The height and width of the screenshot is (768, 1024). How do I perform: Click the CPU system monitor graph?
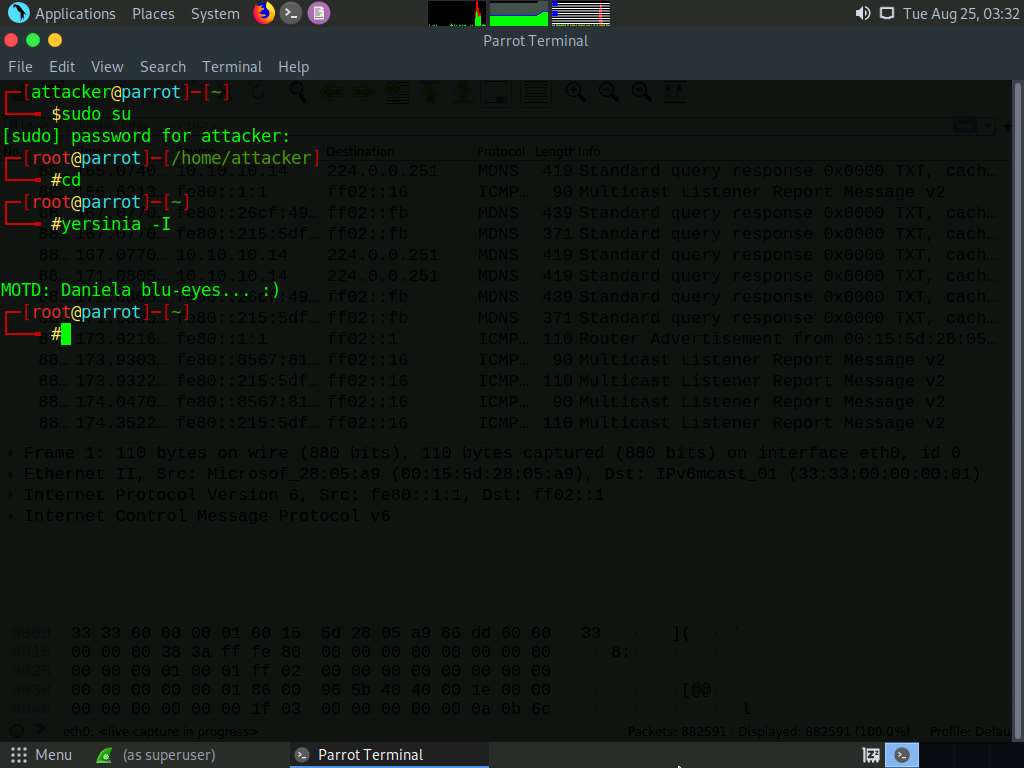[x=456, y=13]
